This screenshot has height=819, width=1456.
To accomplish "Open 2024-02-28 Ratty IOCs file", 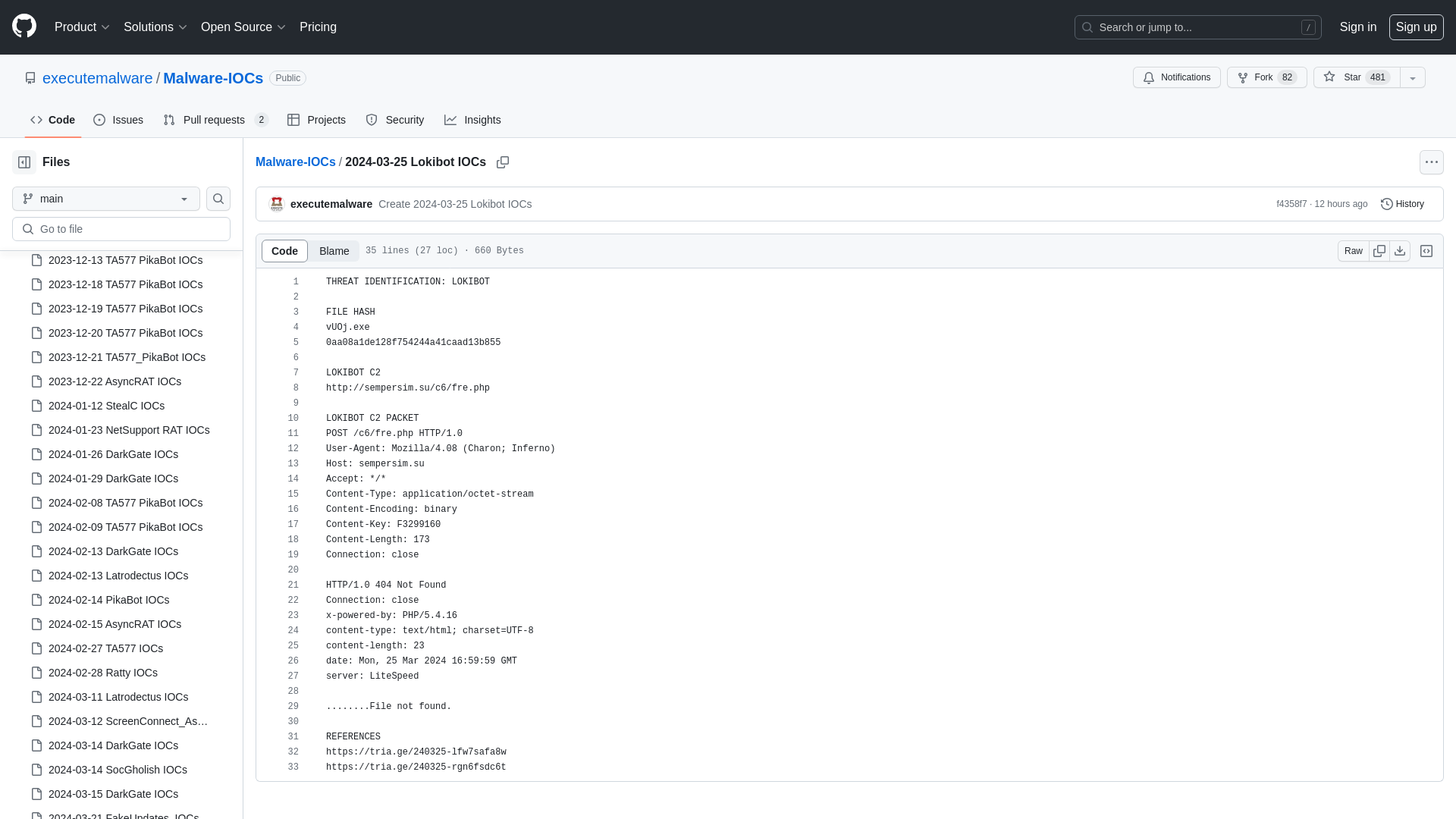I will [103, 673].
